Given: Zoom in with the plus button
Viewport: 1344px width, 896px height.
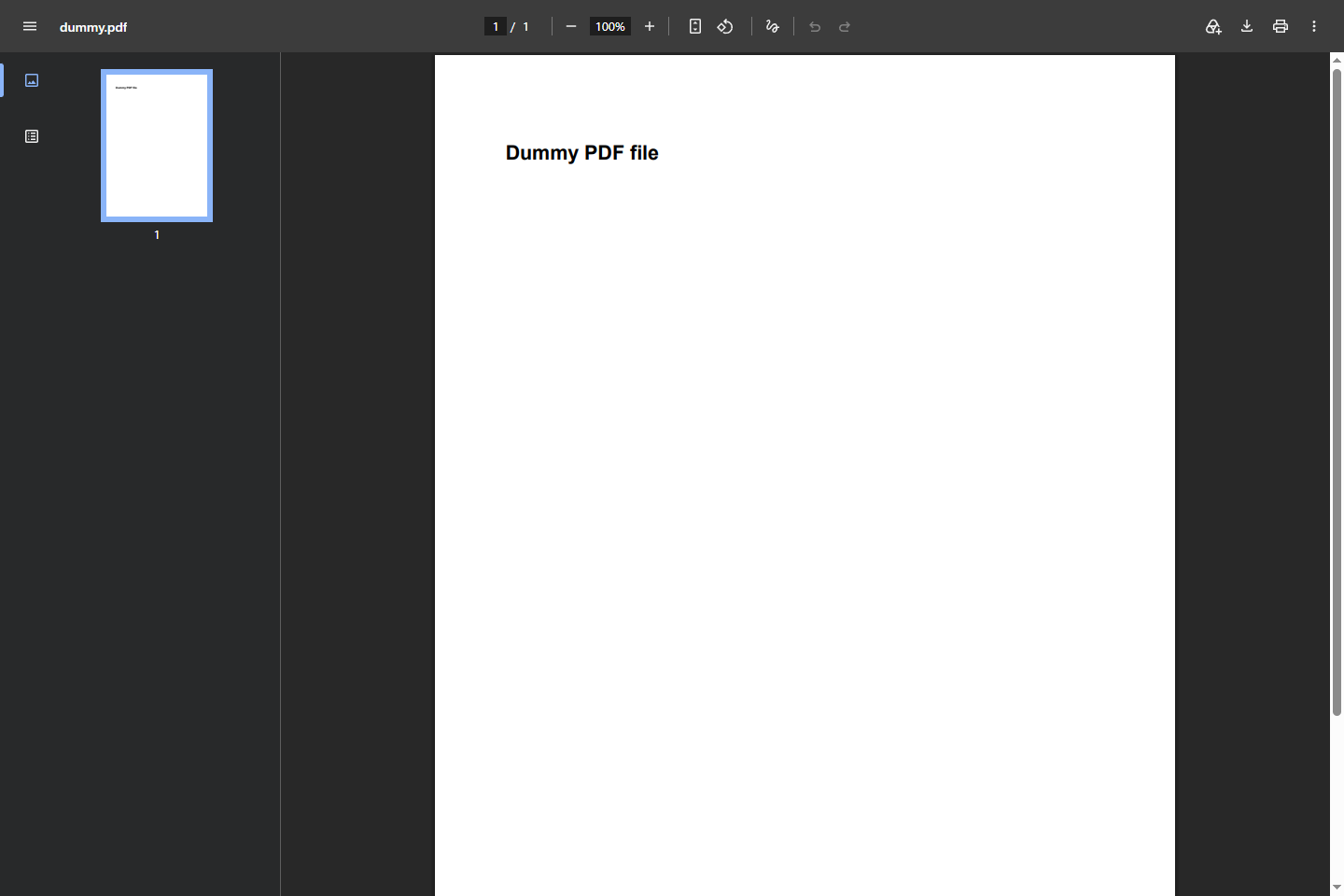Looking at the screenshot, I should click(x=650, y=26).
